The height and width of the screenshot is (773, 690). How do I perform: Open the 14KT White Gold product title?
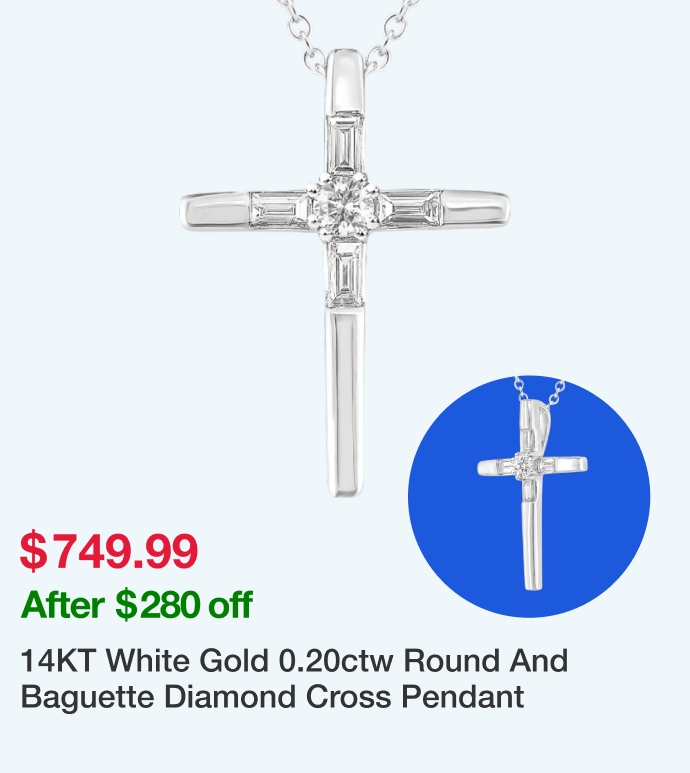point(294,679)
